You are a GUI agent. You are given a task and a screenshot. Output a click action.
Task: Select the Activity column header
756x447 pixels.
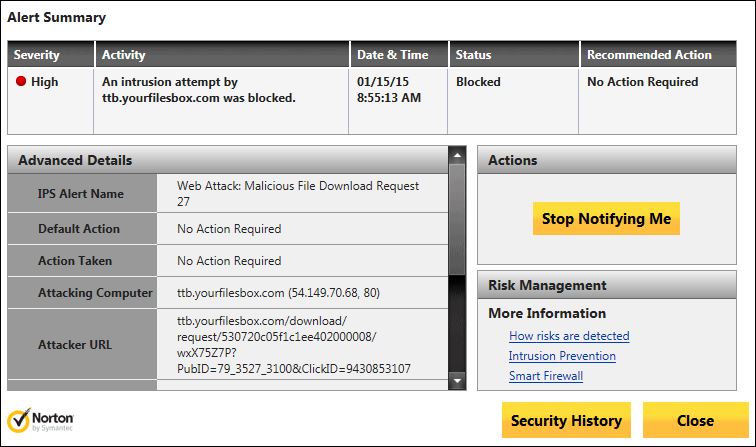click(222, 54)
